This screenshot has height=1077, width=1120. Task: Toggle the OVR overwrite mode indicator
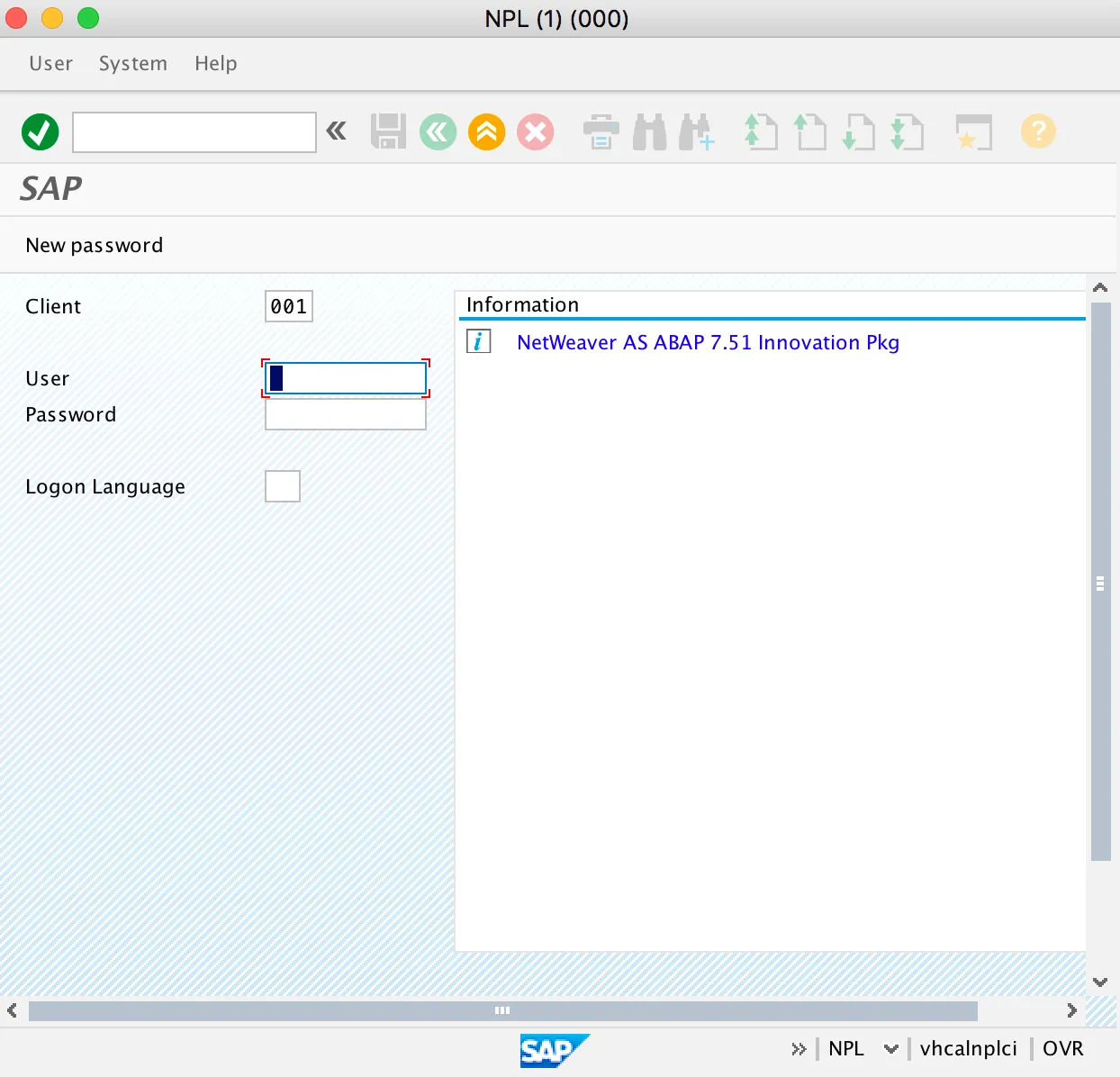click(1062, 1049)
